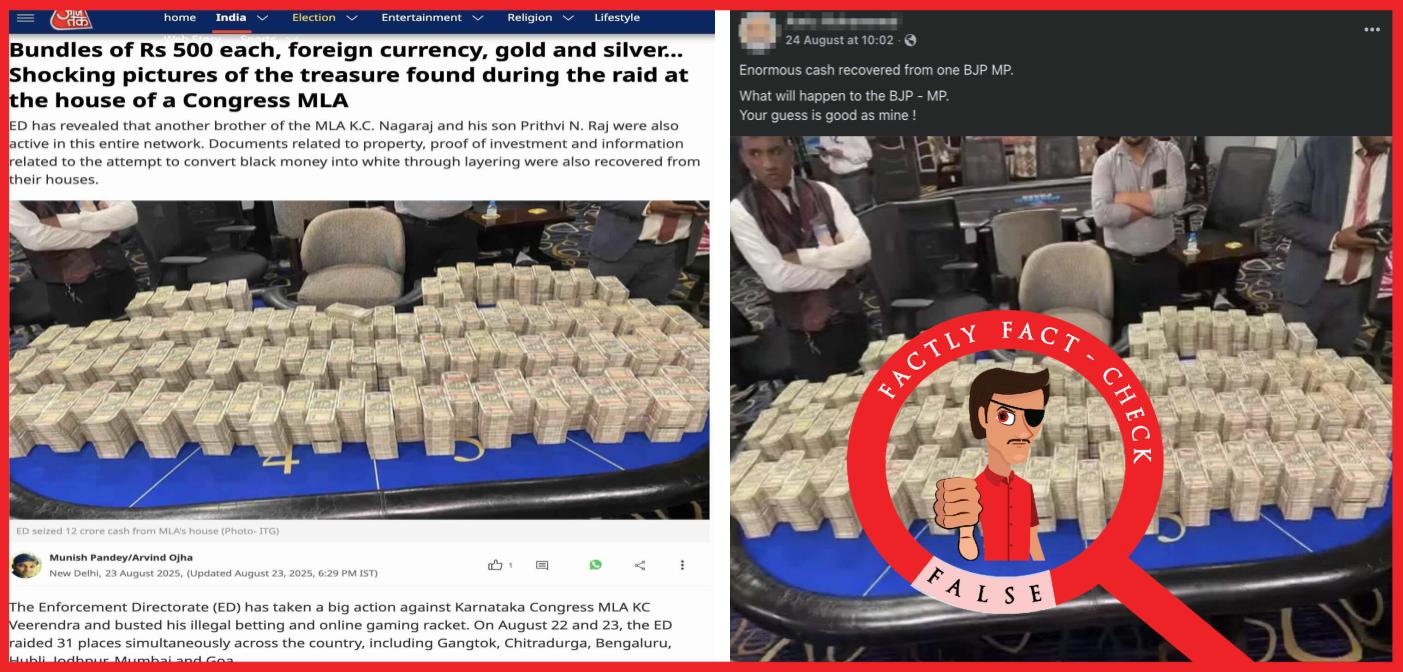Click the share icon under article
Viewport: 1403px width, 672px height.
(x=640, y=565)
